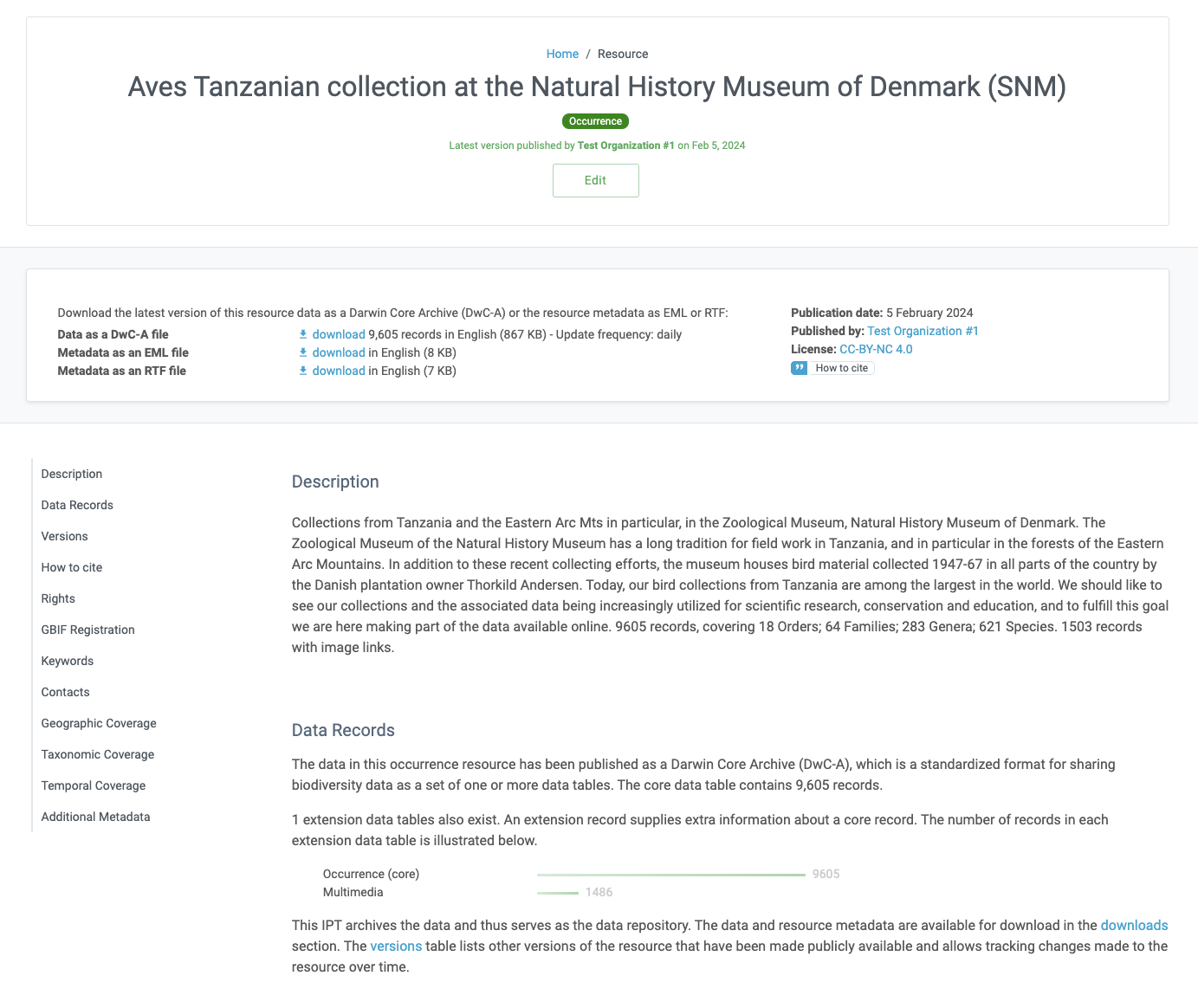Open the Test Organization #1 publisher link
The width and height of the screenshot is (1198, 1008).
coord(923,331)
